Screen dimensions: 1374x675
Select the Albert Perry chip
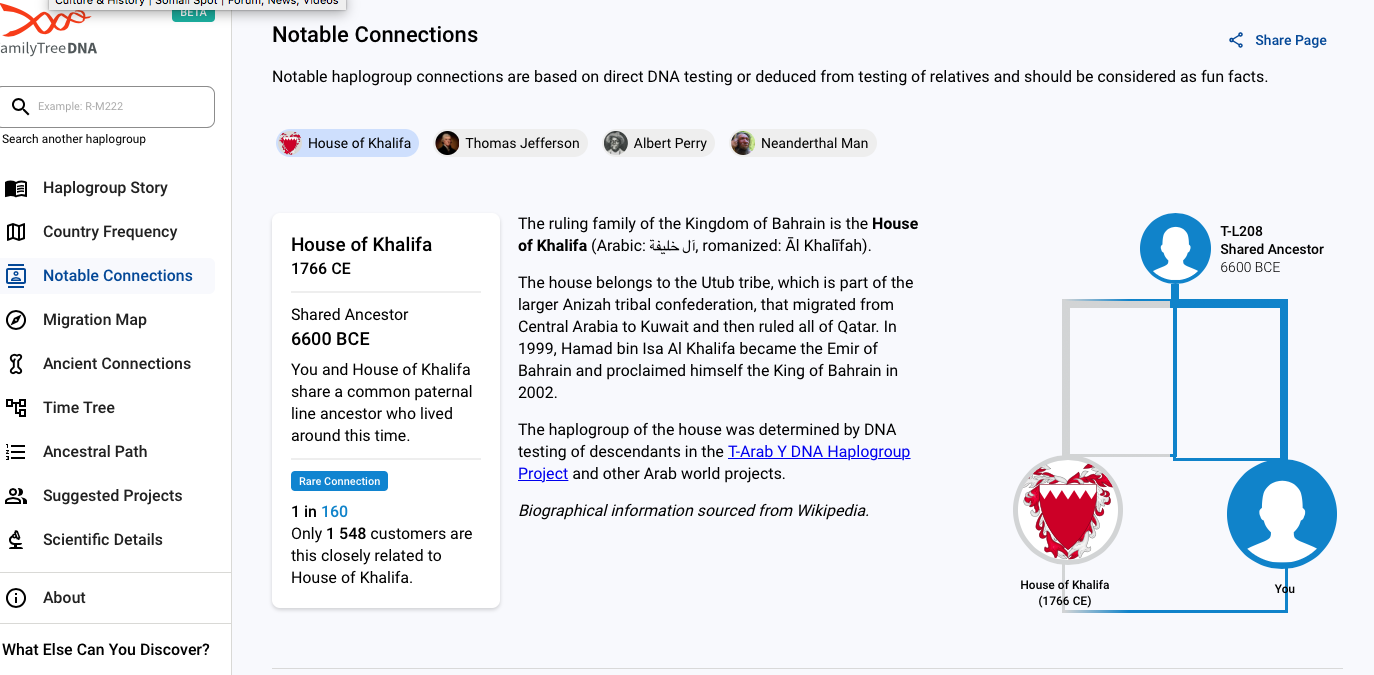(x=659, y=143)
